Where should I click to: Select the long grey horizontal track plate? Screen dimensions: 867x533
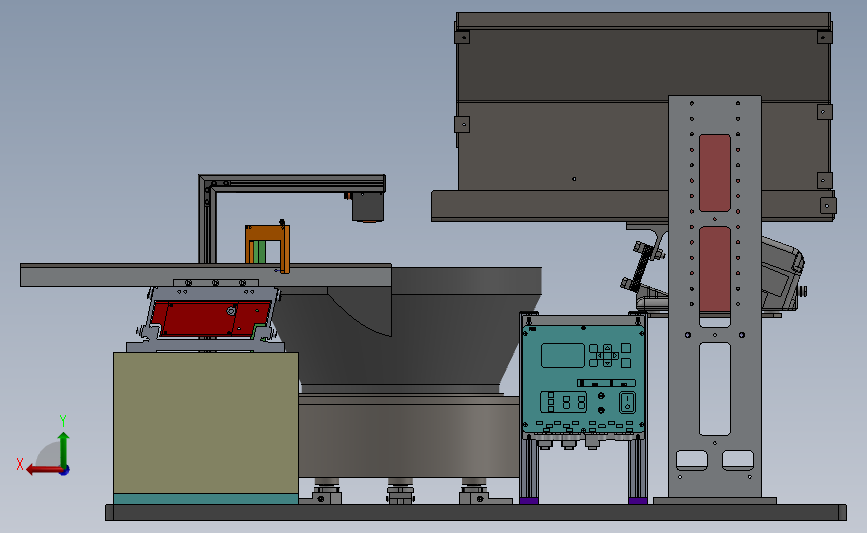click(x=206, y=275)
